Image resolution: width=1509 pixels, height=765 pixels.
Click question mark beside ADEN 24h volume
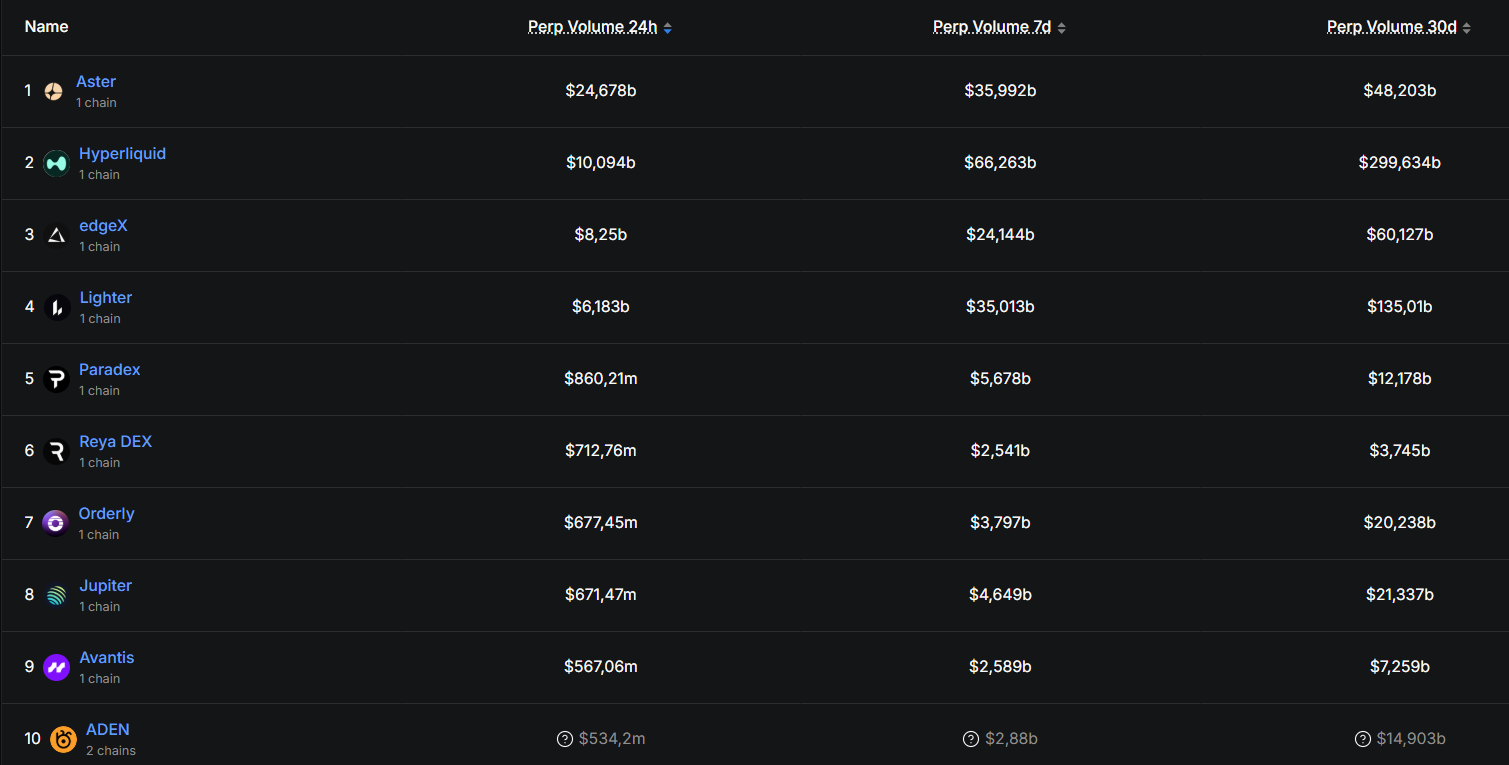tap(565, 739)
